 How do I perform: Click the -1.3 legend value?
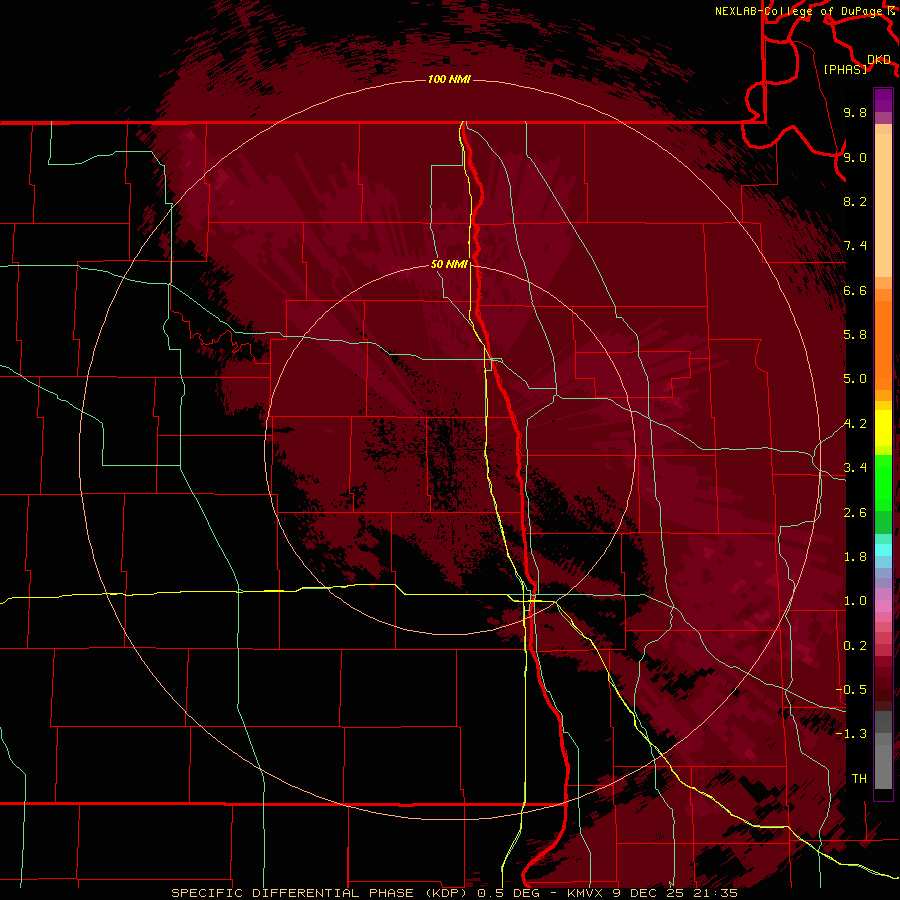click(851, 734)
